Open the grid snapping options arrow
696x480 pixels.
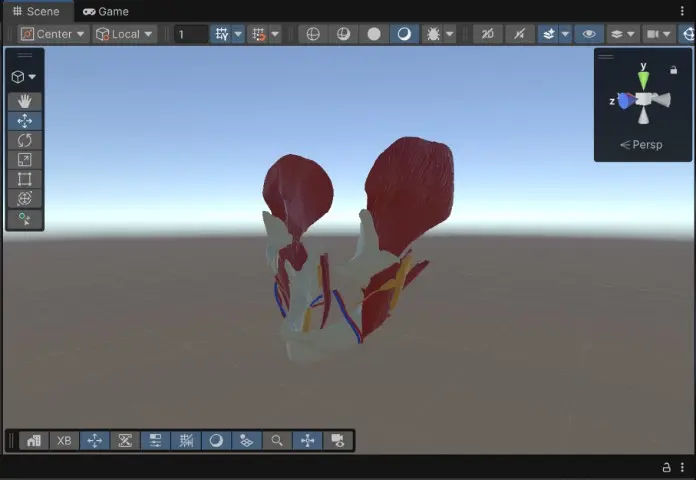(x=275, y=34)
